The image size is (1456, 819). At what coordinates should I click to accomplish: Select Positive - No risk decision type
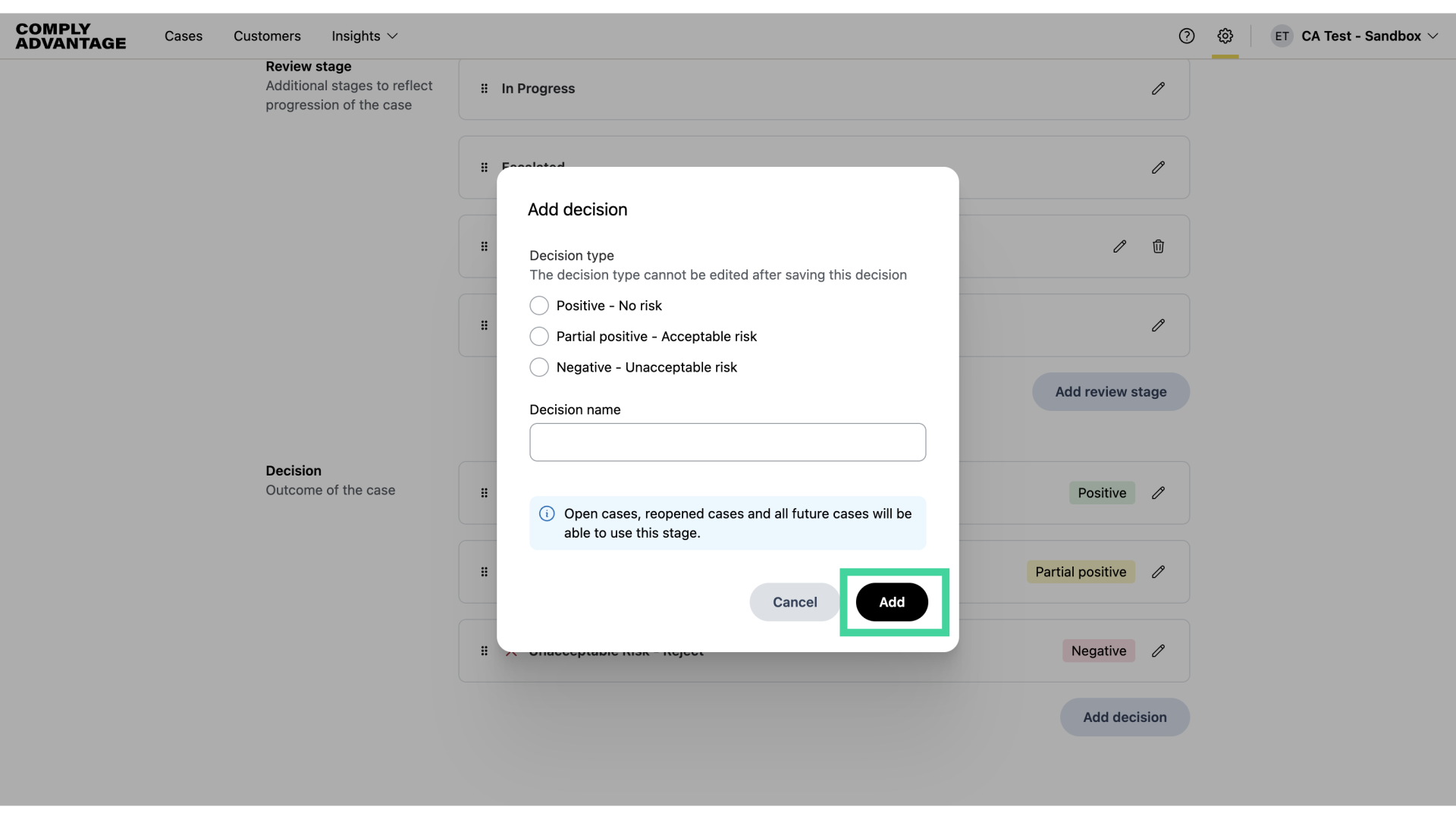(540, 306)
